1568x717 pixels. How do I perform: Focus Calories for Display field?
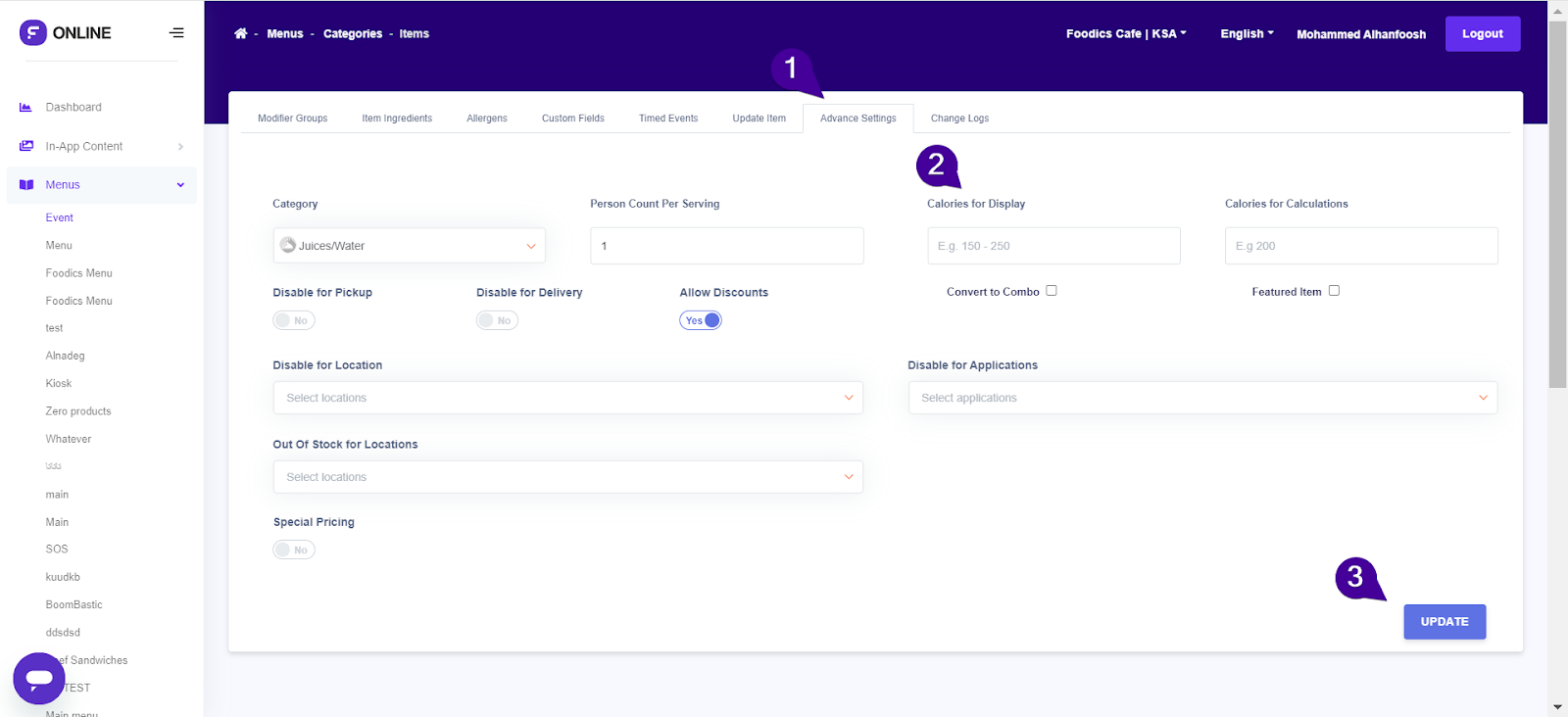pyautogui.click(x=1053, y=246)
